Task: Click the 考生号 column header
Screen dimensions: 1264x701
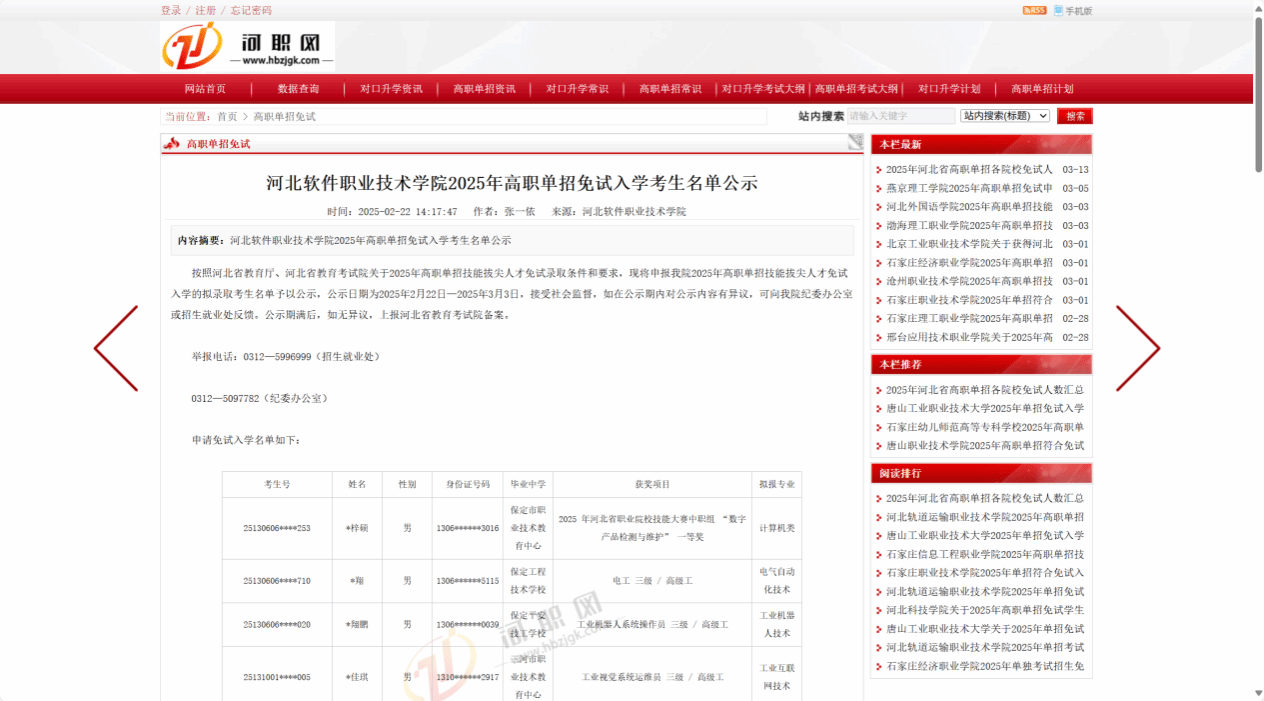Action: pos(277,484)
